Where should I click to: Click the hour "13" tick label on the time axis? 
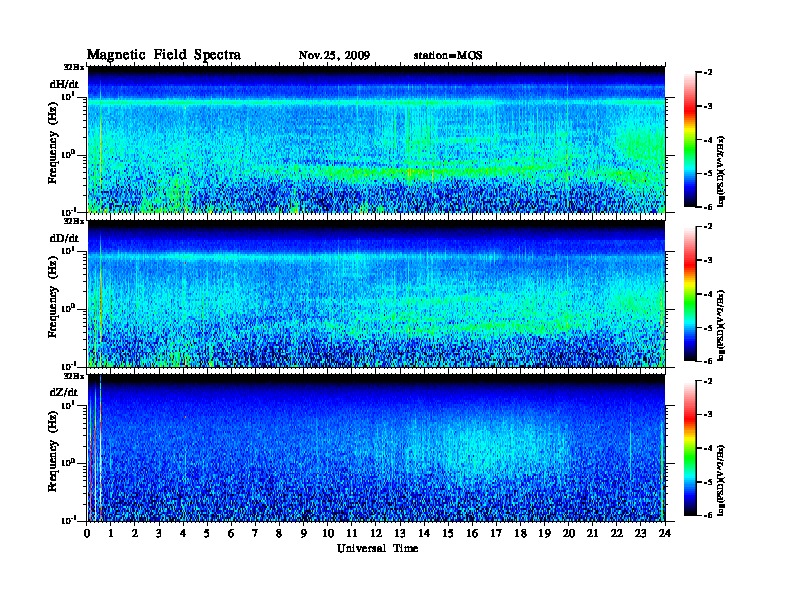400,533
